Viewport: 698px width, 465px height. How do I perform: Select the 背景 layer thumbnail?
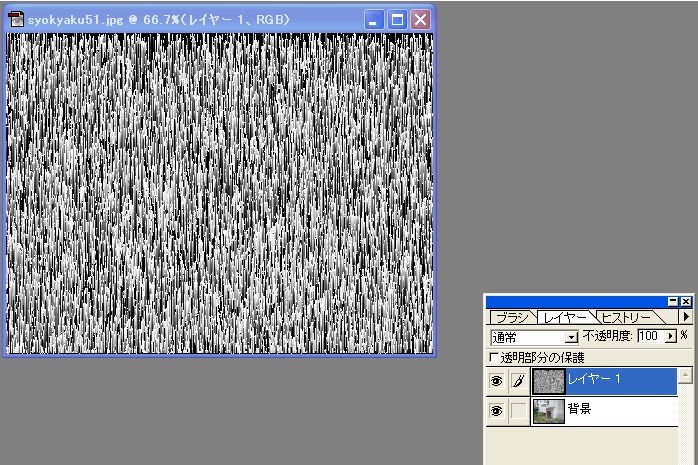[548, 411]
